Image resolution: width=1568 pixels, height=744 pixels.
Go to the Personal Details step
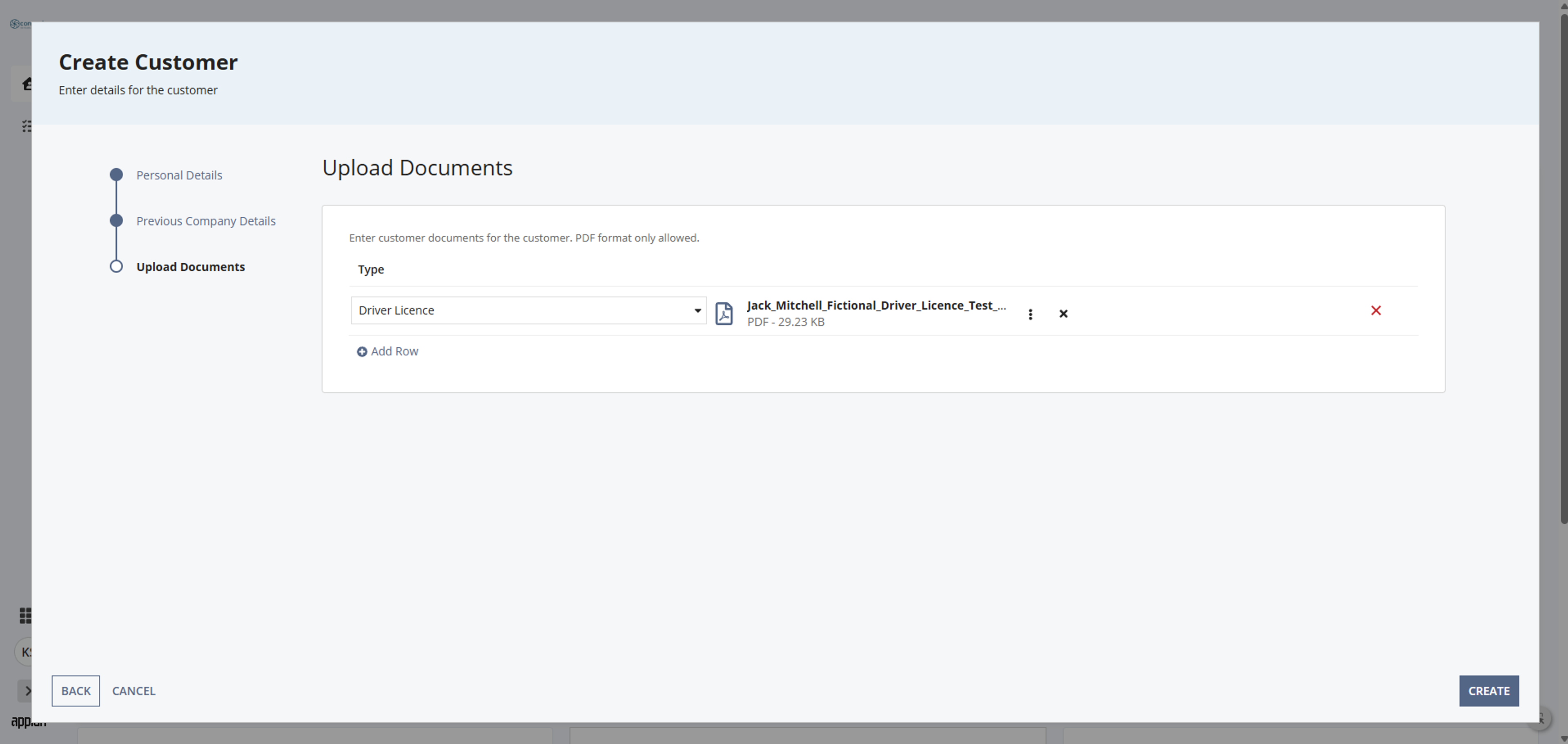click(x=179, y=175)
